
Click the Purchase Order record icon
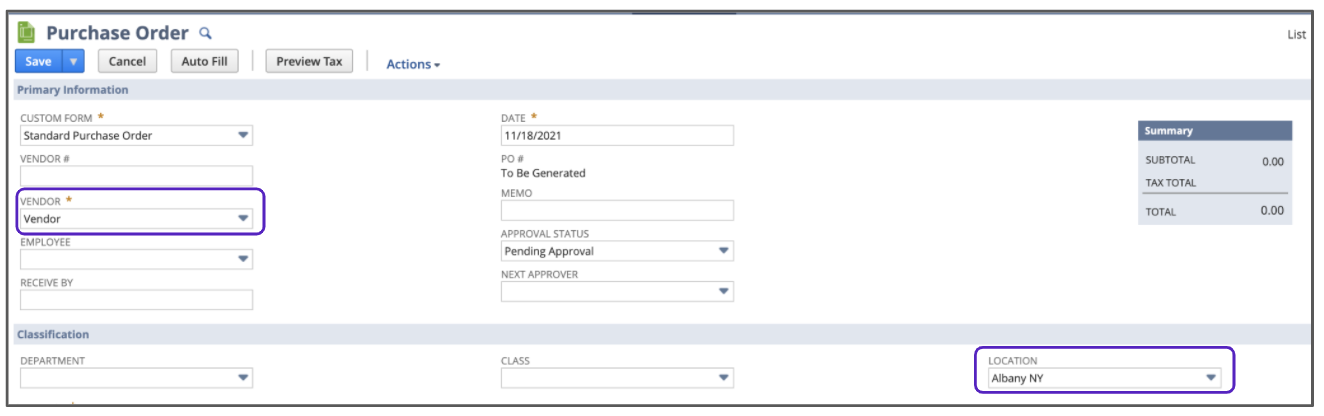click(27, 33)
